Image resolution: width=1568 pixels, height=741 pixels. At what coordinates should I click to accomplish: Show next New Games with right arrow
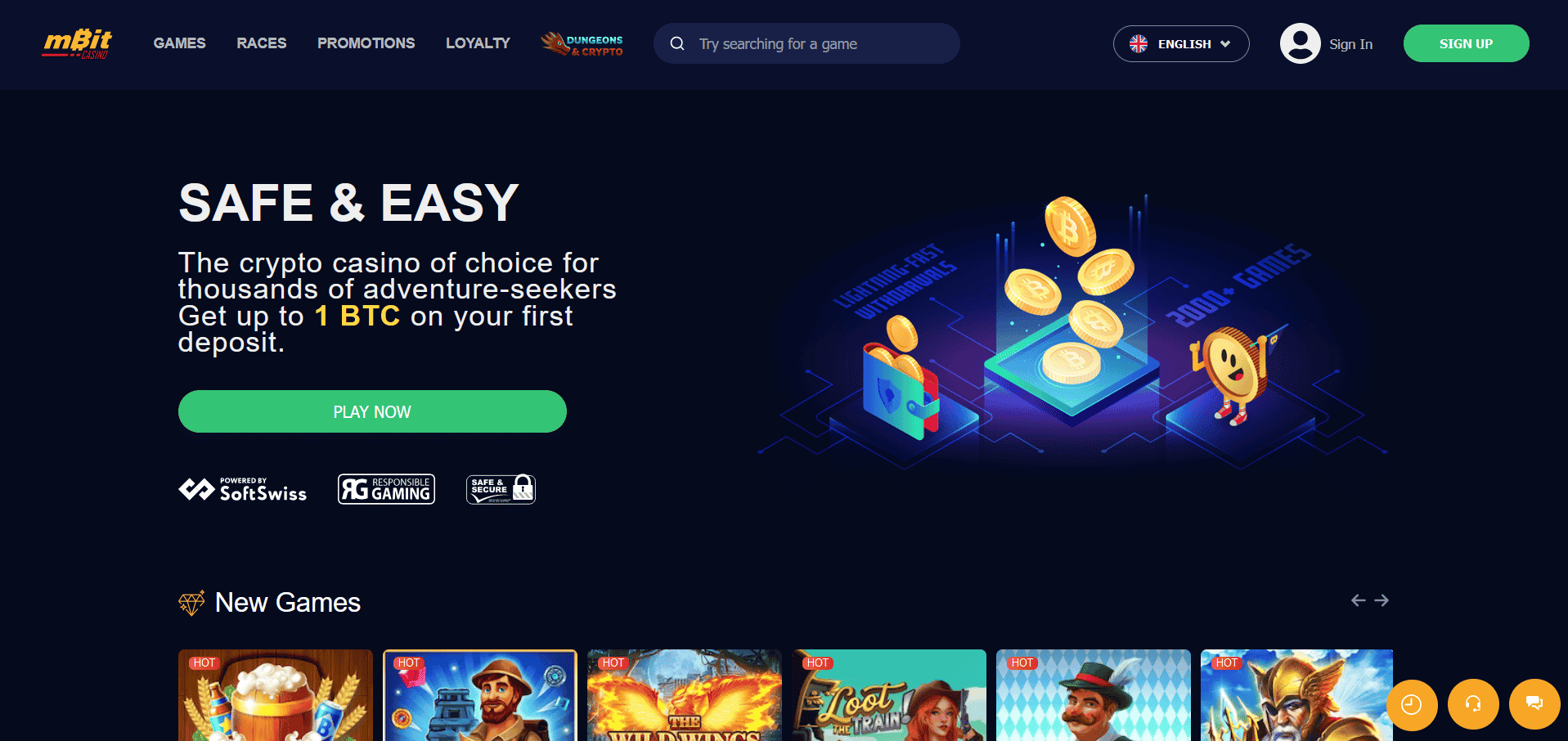click(1382, 600)
